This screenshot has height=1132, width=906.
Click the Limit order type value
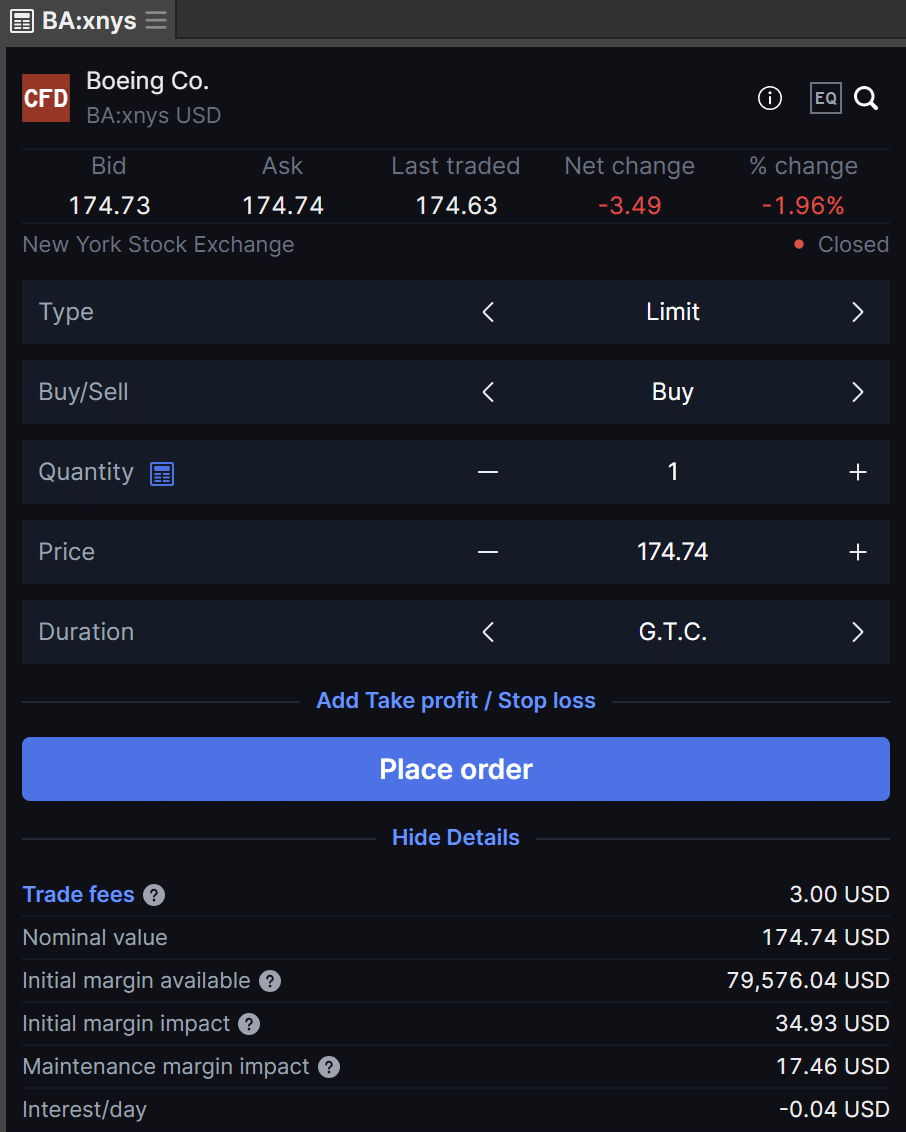pyautogui.click(x=673, y=312)
